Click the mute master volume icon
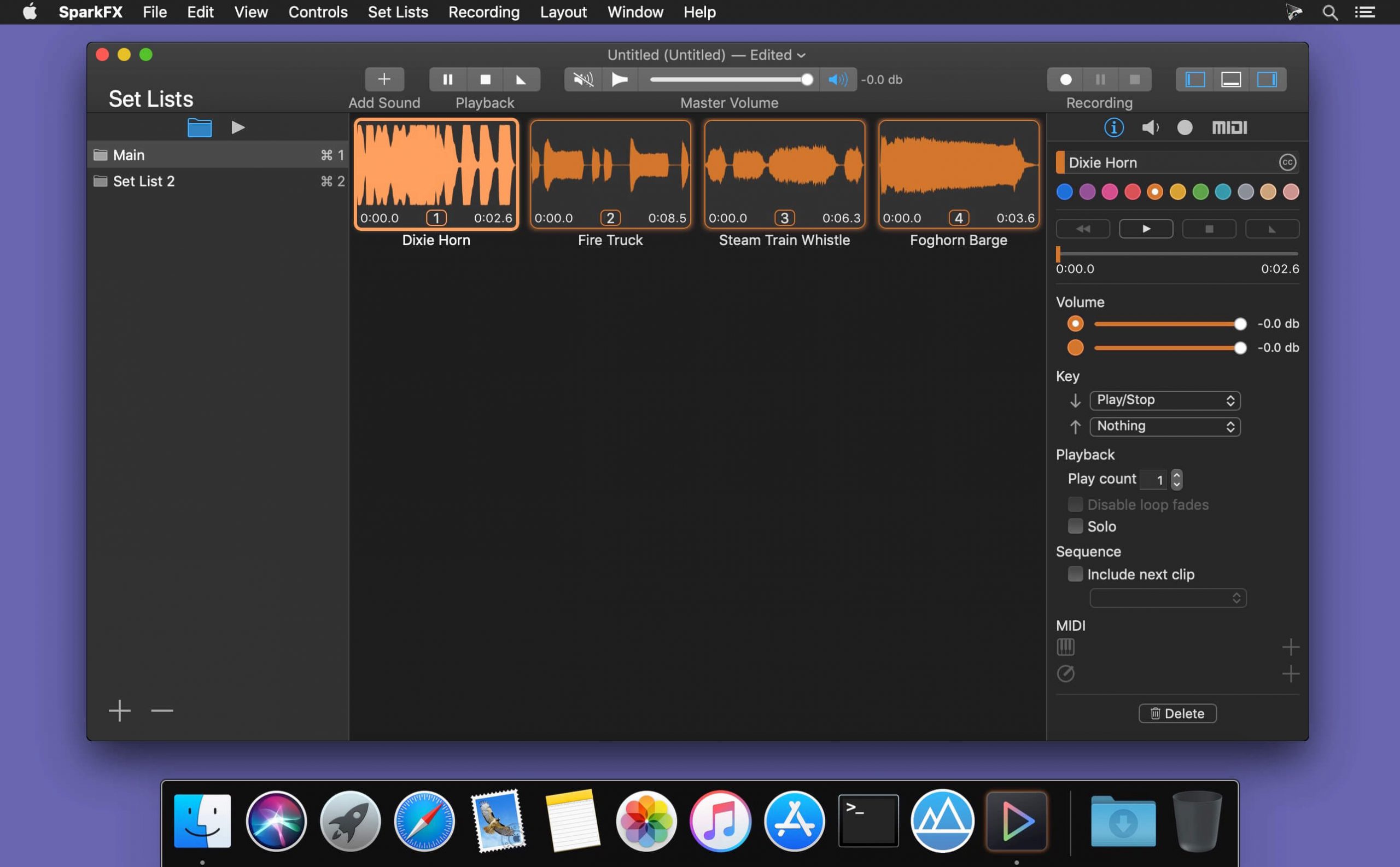The image size is (1400, 867). [x=583, y=79]
